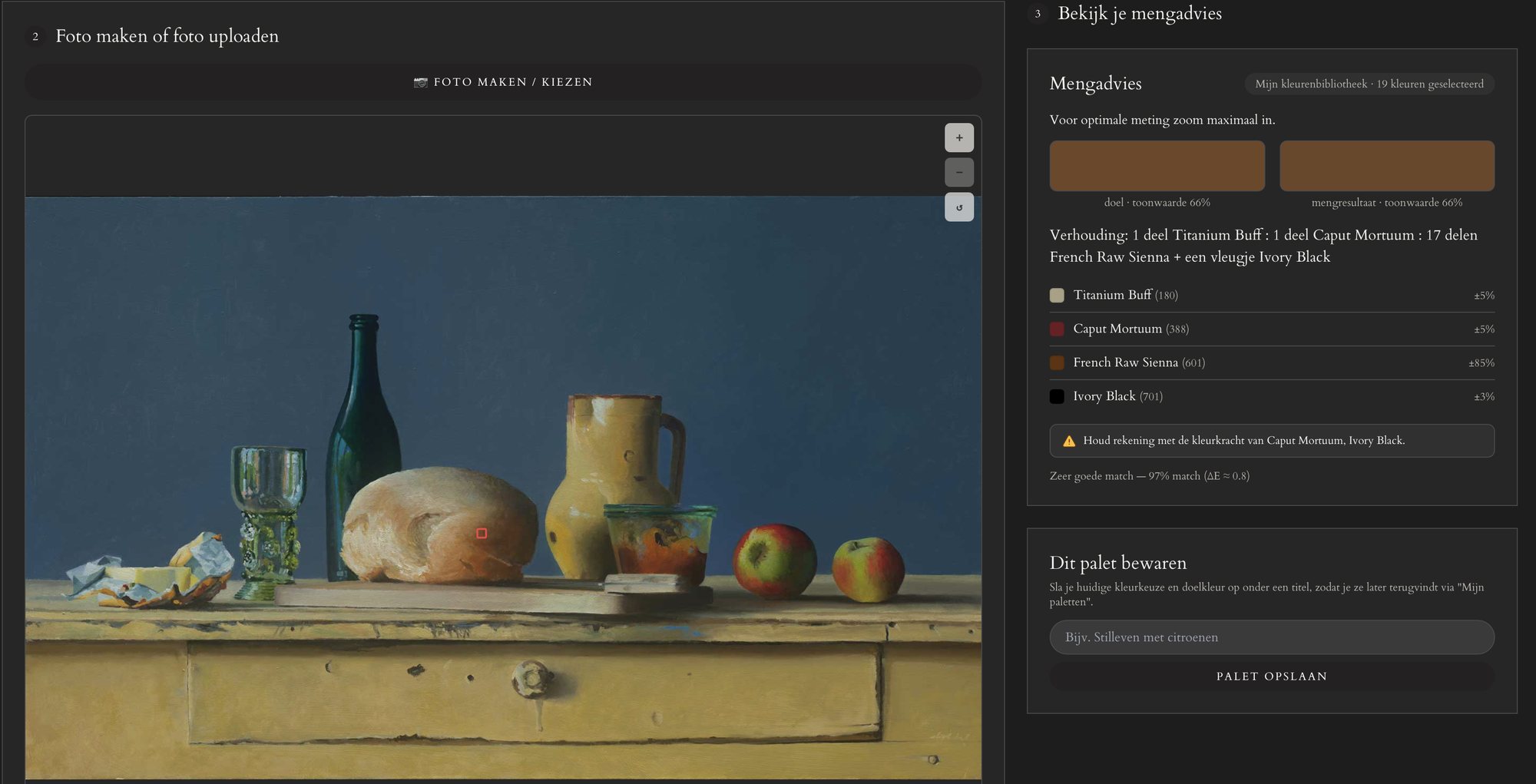The width and height of the screenshot is (1536, 784).
Task: Focus the palette title input field
Action: [1272, 637]
